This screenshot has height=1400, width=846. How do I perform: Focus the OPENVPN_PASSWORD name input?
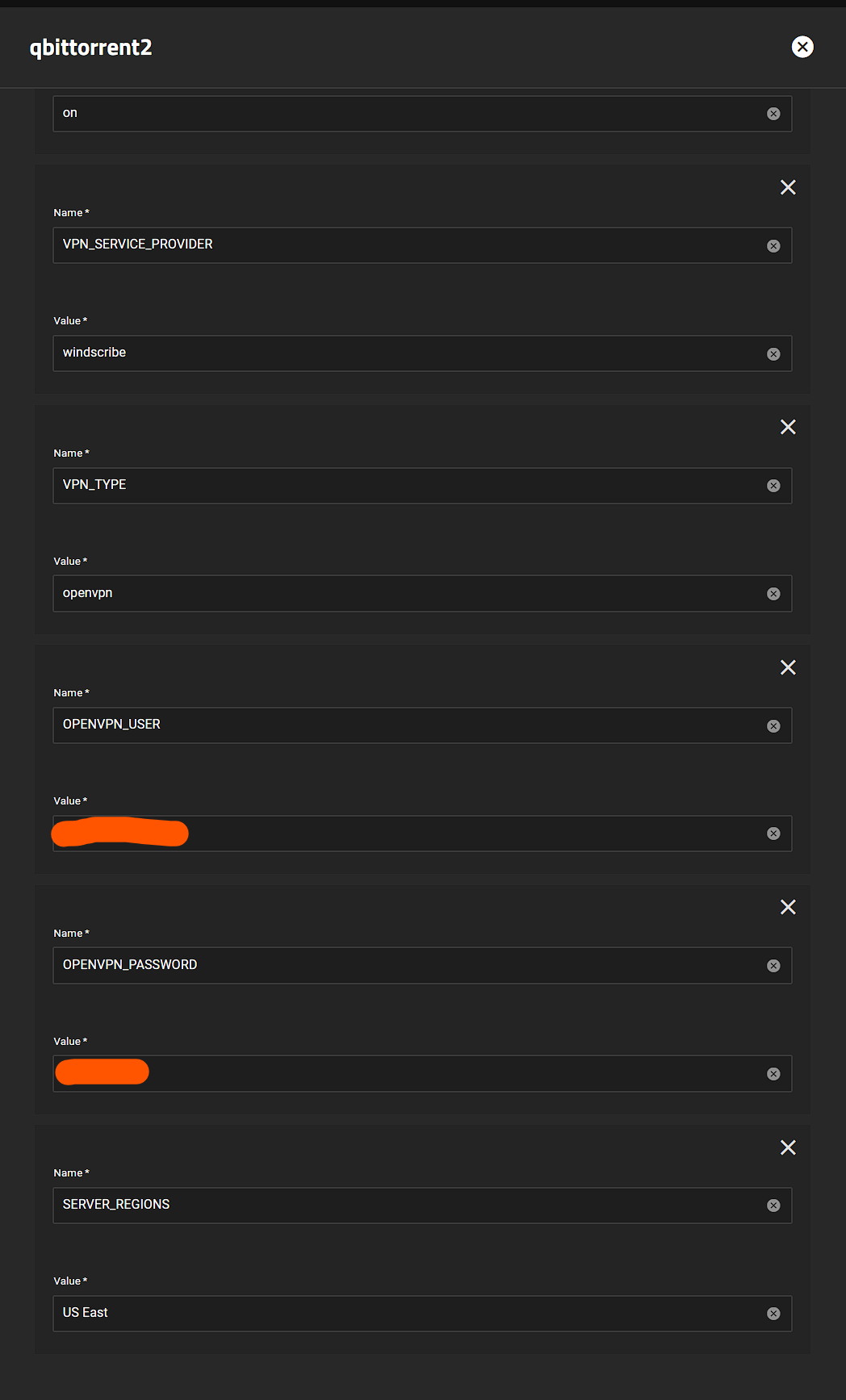click(x=404, y=965)
